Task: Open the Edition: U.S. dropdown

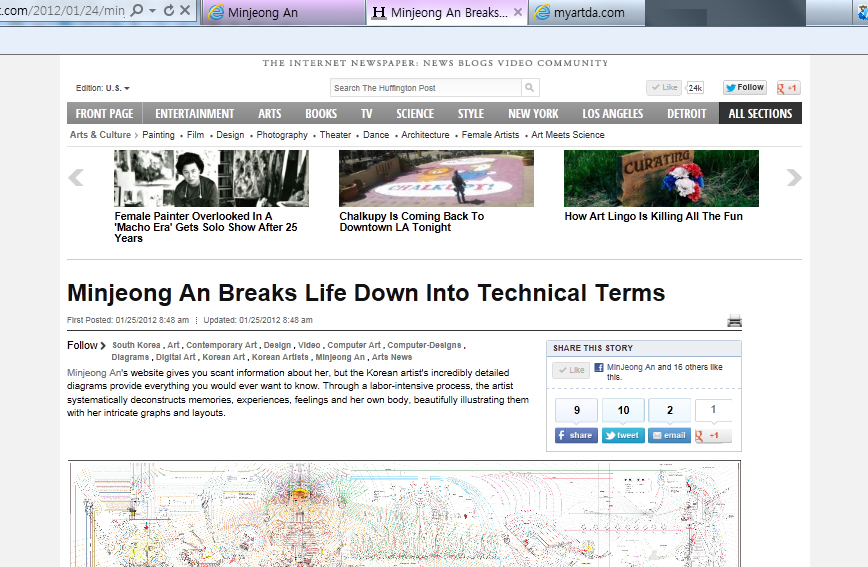Action: [102, 88]
